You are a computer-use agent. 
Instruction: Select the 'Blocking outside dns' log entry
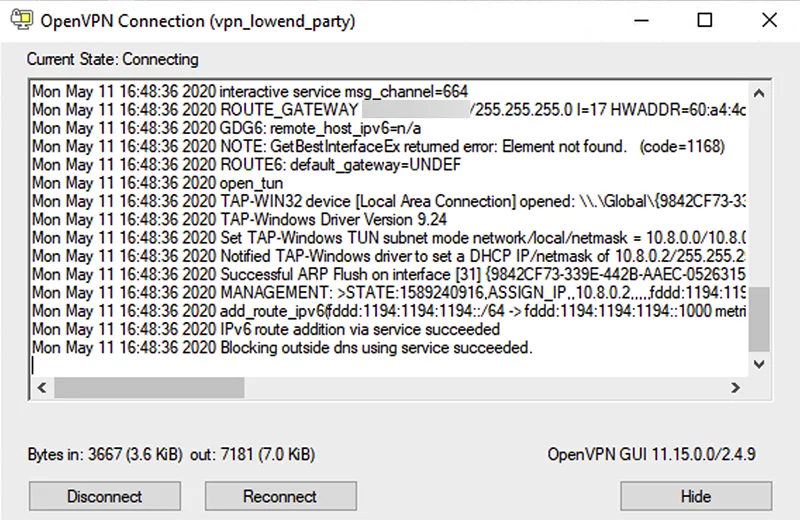pyautogui.click(x=282, y=348)
